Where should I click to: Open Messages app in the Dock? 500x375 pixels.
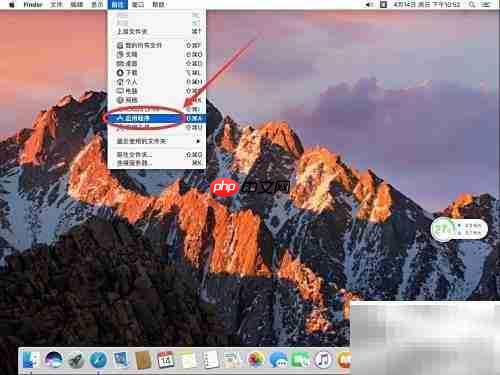278,360
